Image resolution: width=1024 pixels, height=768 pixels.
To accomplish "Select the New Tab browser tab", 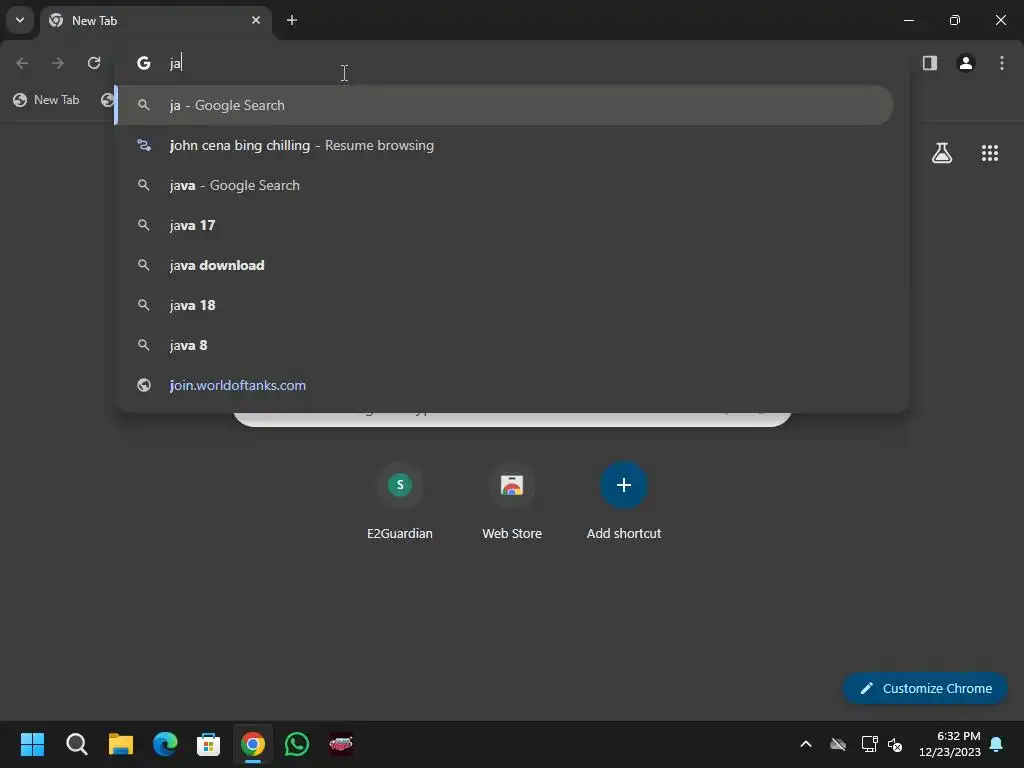I will (157, 21).
